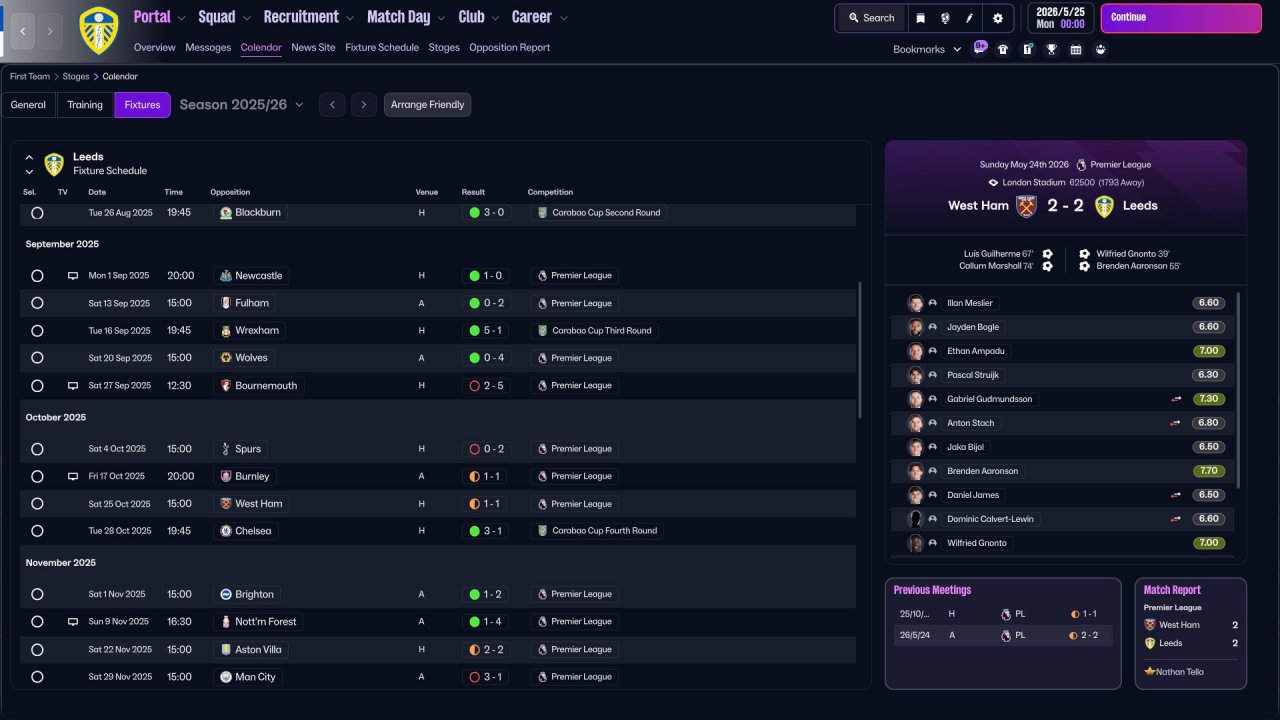Viewport: 1280px width, 720px height.
Task: Click the TV icon on the Burnley fixture row
Action: (x=73, y=476)
